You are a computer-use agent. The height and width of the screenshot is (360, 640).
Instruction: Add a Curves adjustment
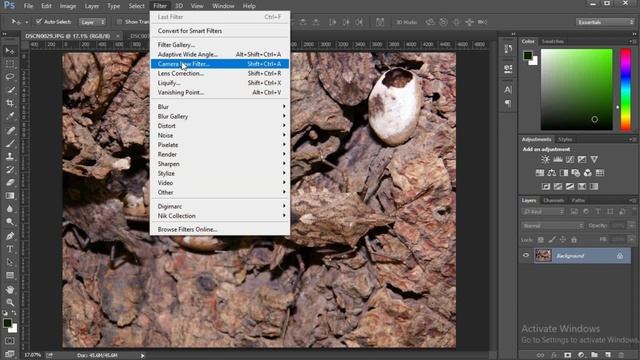pos(570,160)
